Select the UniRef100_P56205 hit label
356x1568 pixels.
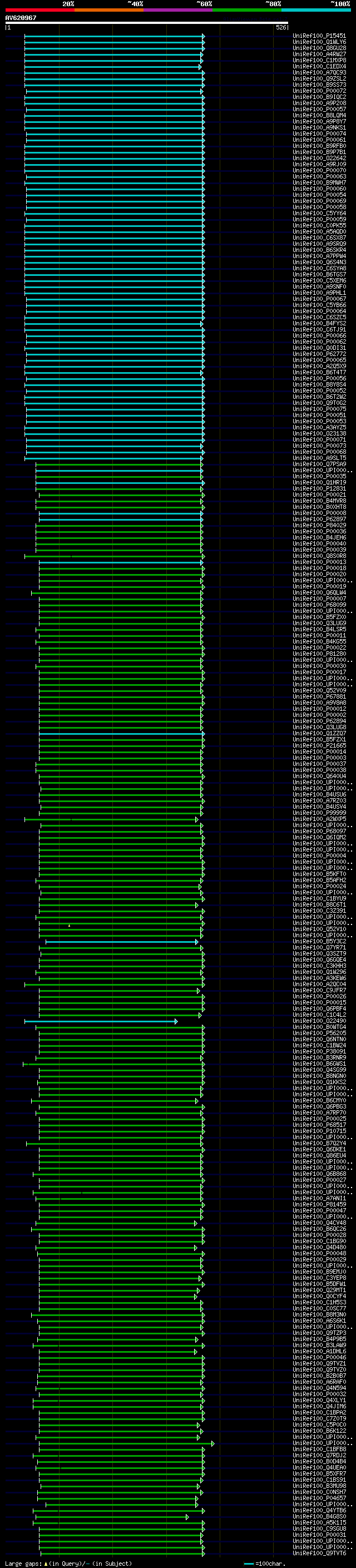point(319,1033)
